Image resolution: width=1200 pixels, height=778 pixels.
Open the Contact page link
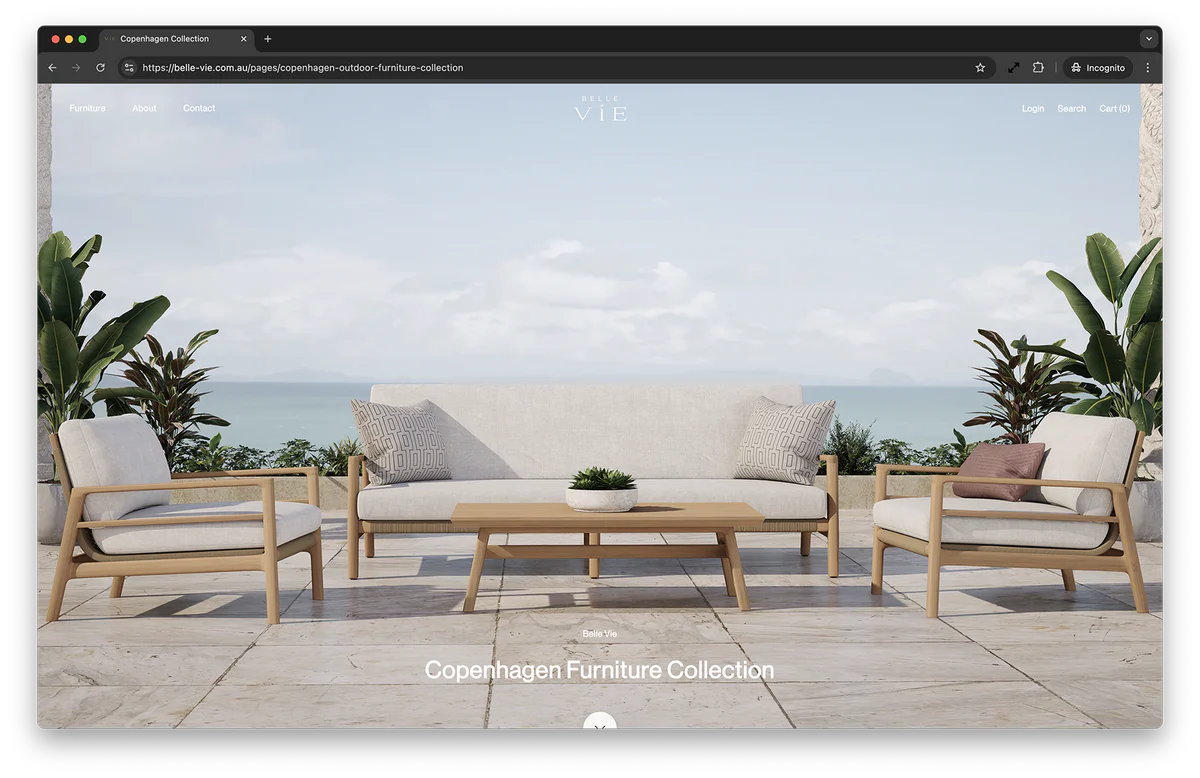[199, 108]
